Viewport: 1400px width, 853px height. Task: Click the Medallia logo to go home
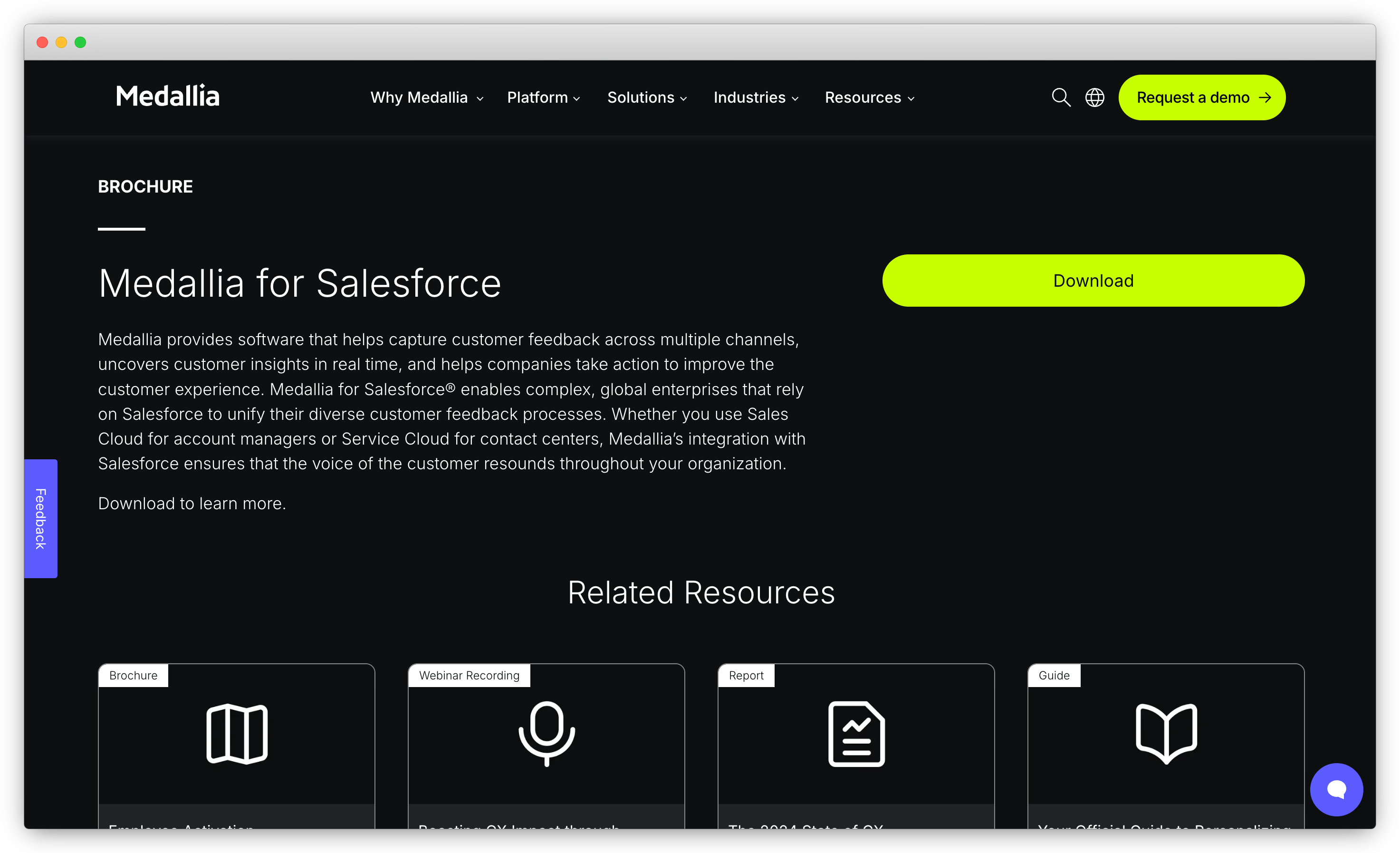tap(168, 96)
